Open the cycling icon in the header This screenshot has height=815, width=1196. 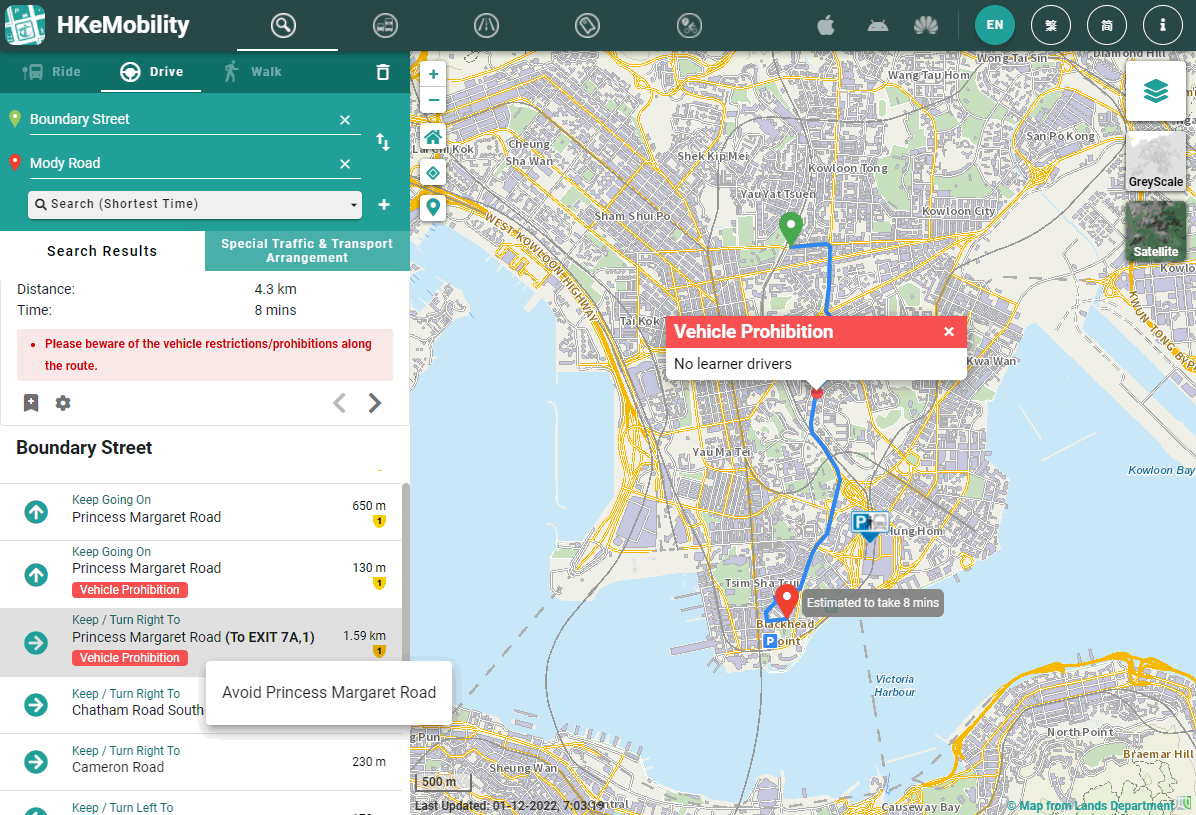click(x=689, y=25)
